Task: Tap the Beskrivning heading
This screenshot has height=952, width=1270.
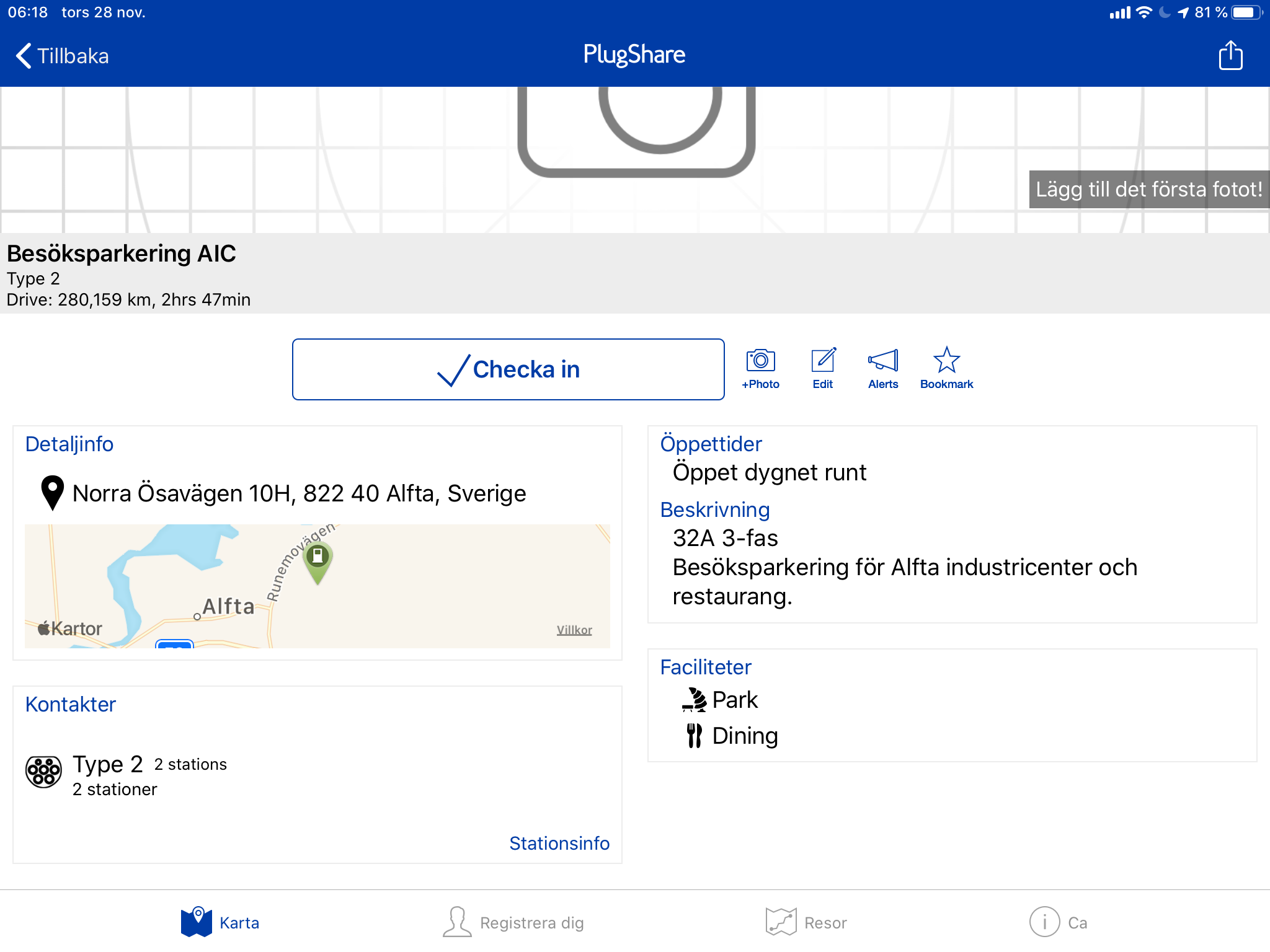Action: pos(715,509)
